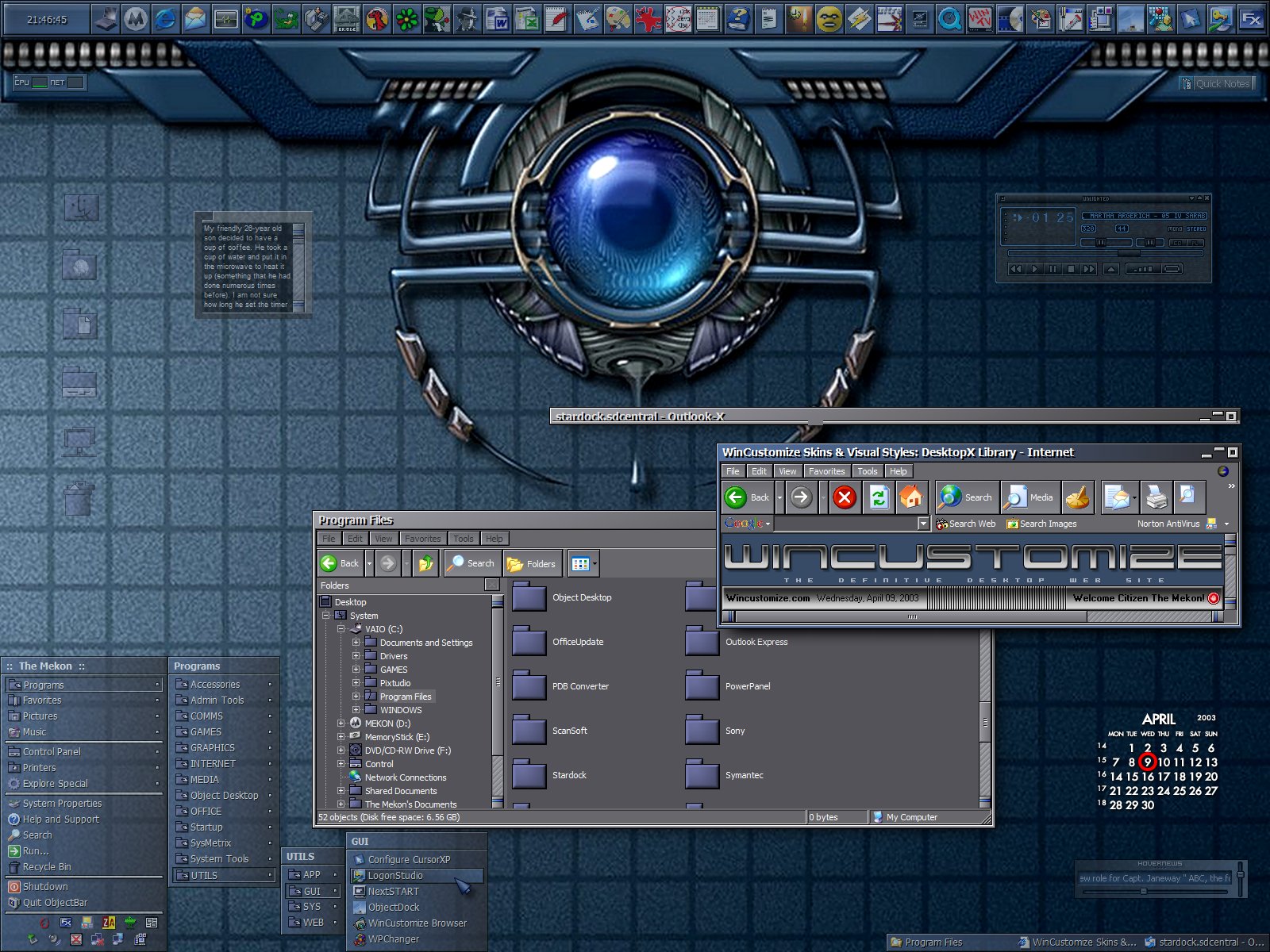Open the My Computer monitor desktop icon
The height and width of the screenshot is (952, 1270).
click(80, 440)
